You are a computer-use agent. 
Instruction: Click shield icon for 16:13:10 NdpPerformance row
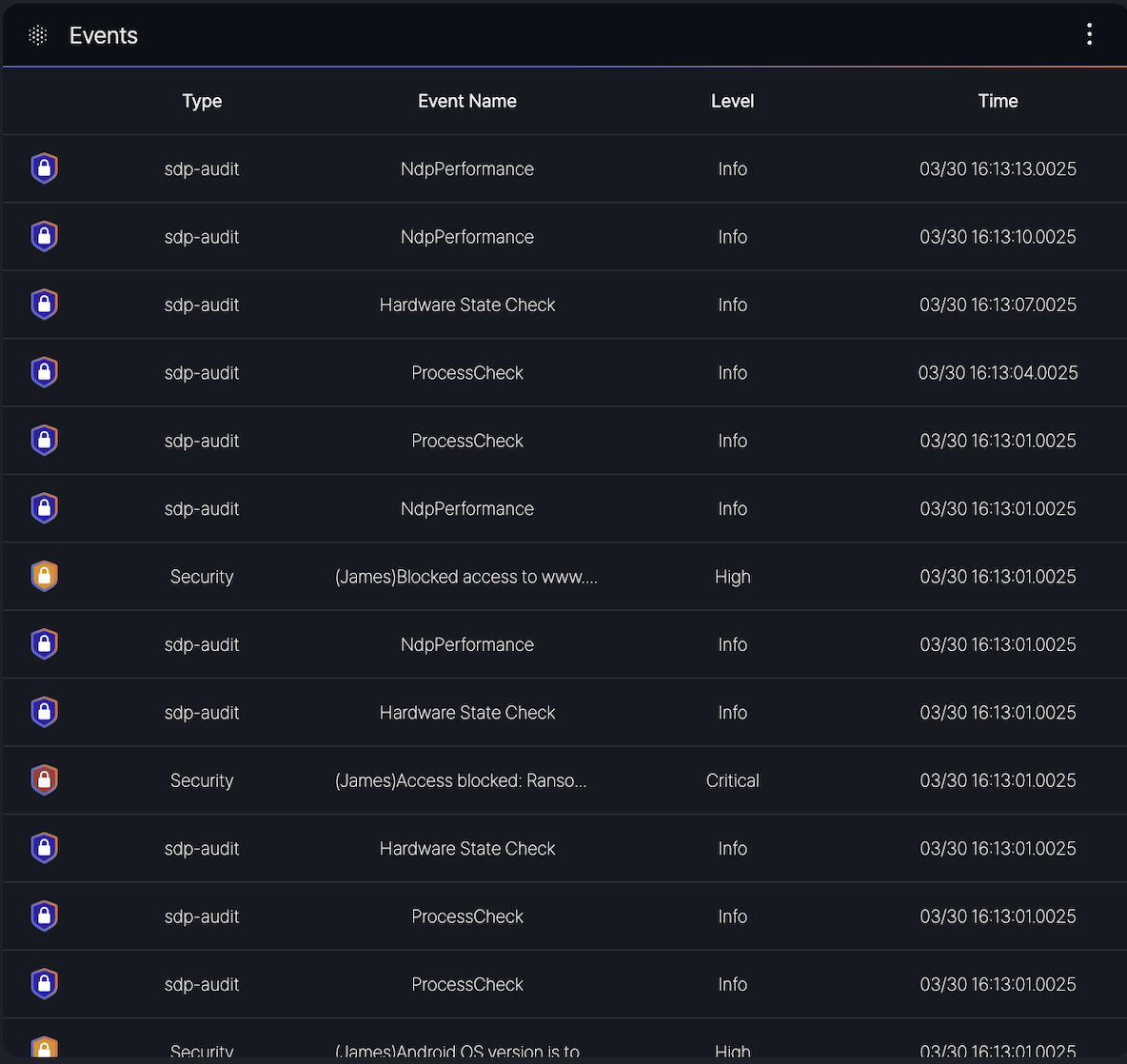pyautogui.click(x=45, y=237)
